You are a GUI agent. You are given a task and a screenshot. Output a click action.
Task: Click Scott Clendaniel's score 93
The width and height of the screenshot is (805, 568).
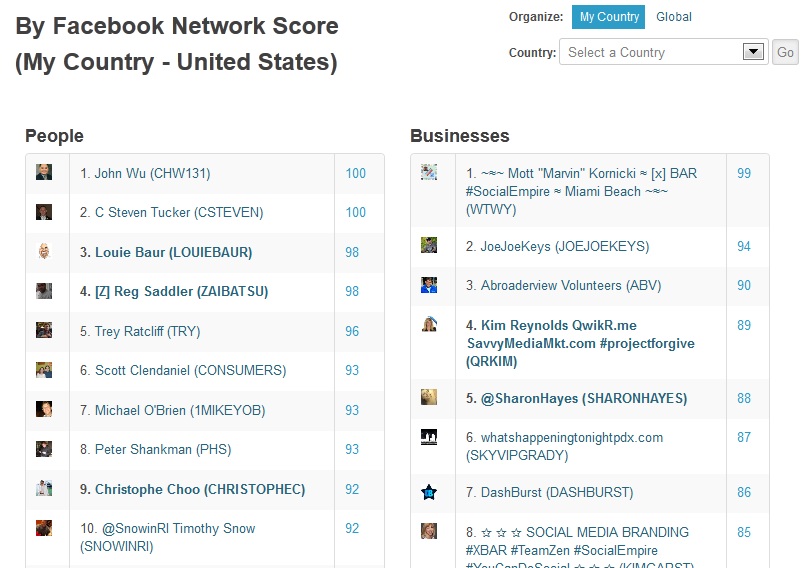point(352,371)
